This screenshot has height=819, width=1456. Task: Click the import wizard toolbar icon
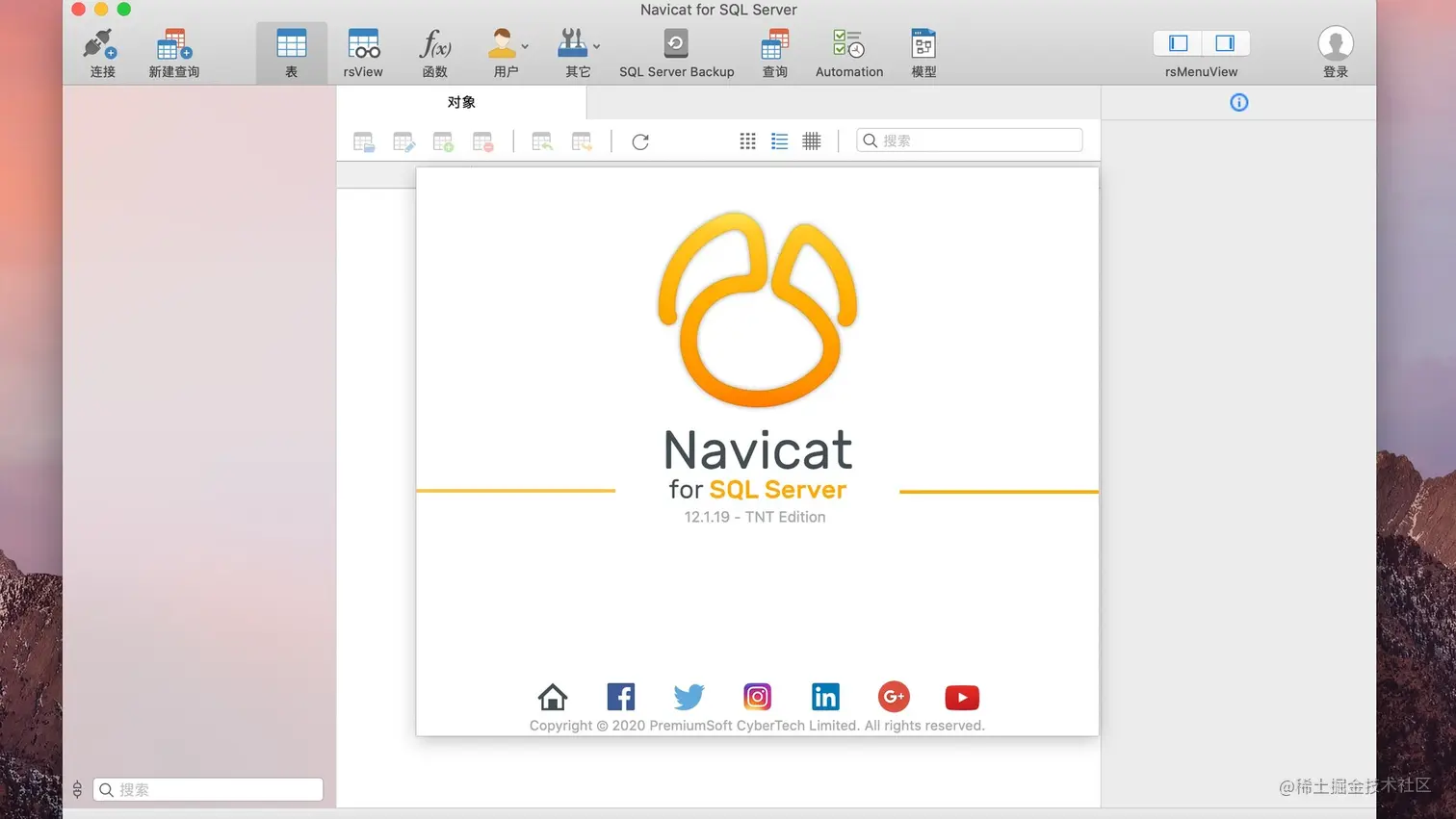click(x=542, y=142)
